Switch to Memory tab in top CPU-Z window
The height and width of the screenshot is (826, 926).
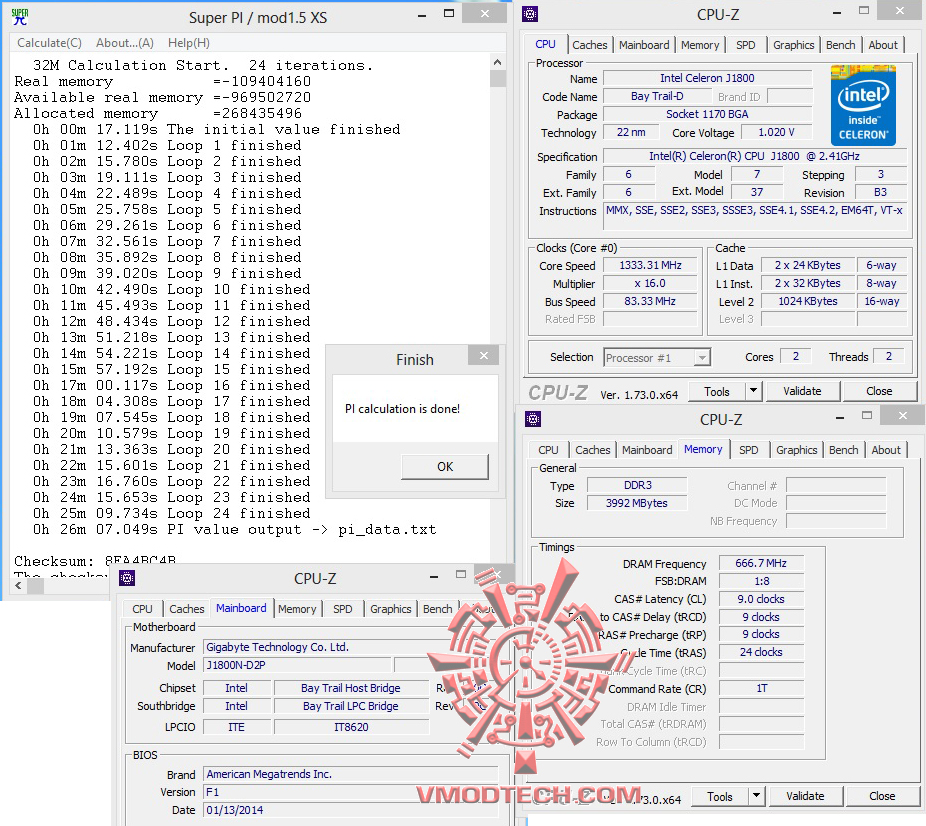coord(700,45)
